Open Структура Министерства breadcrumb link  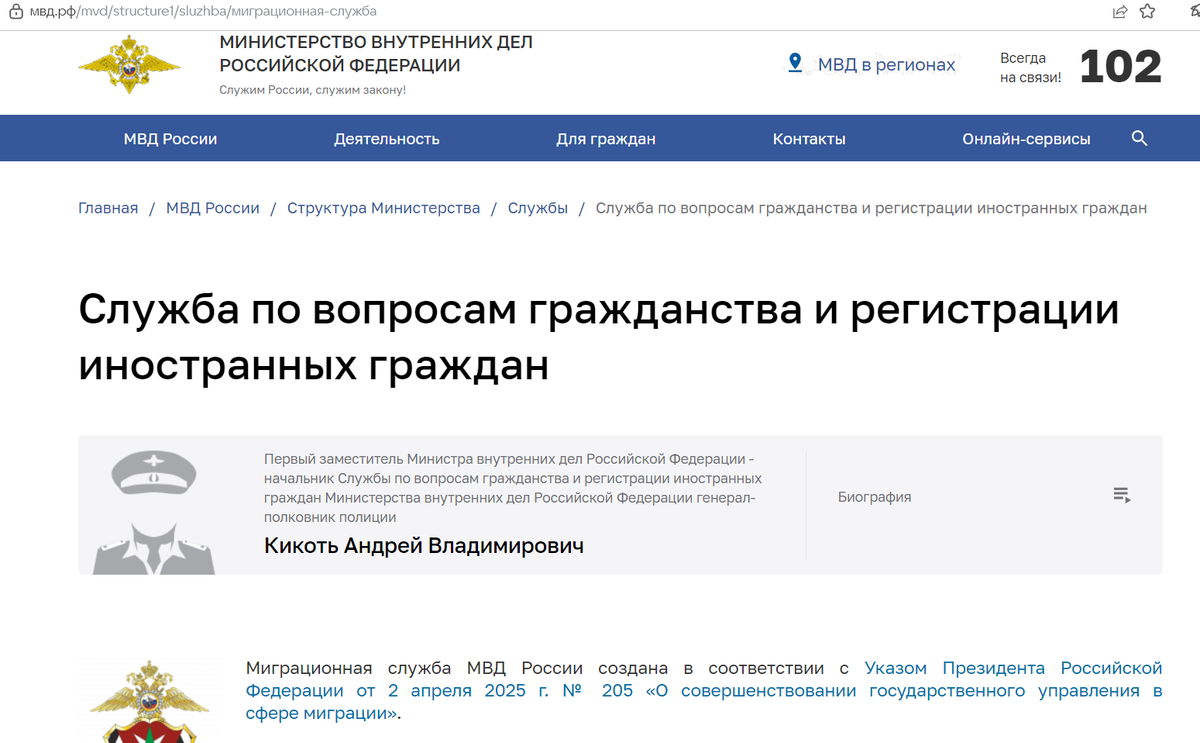tap(383, 207)
